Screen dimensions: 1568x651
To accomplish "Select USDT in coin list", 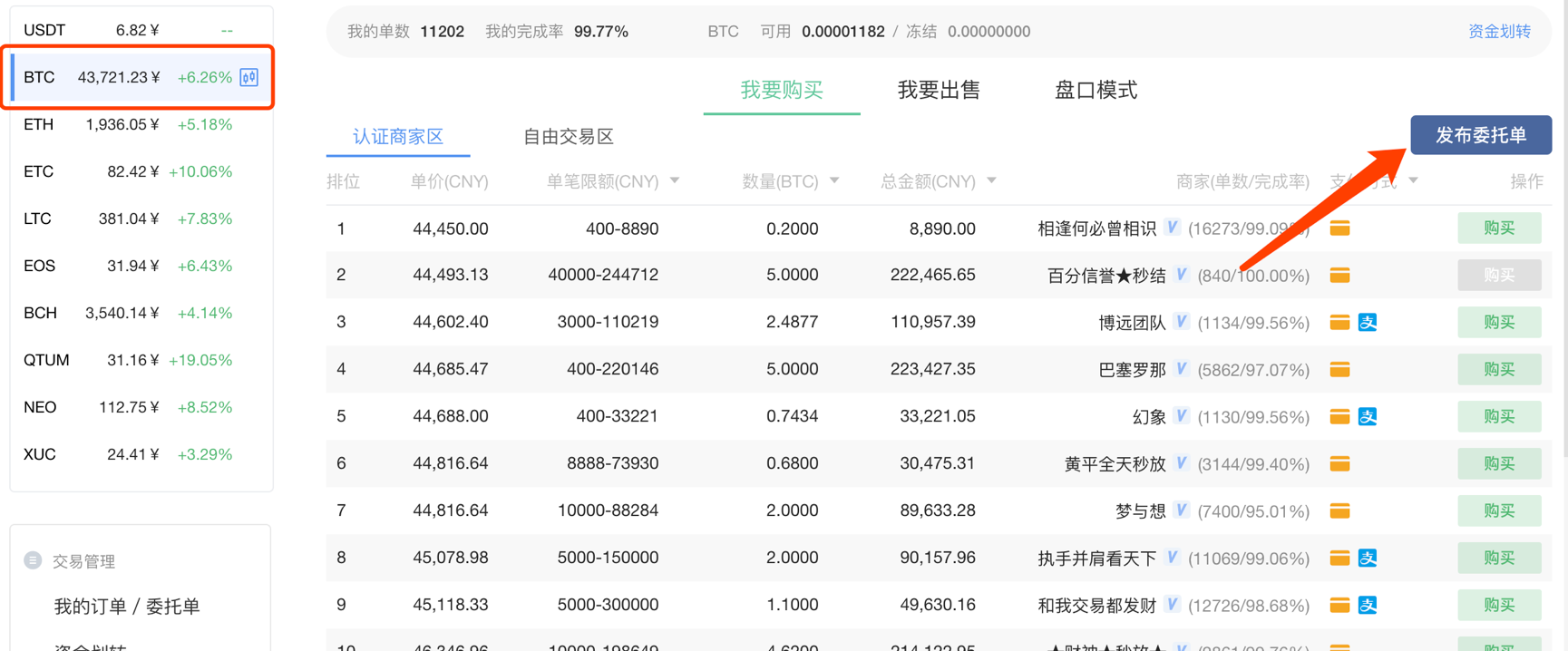I will (141, 30).
